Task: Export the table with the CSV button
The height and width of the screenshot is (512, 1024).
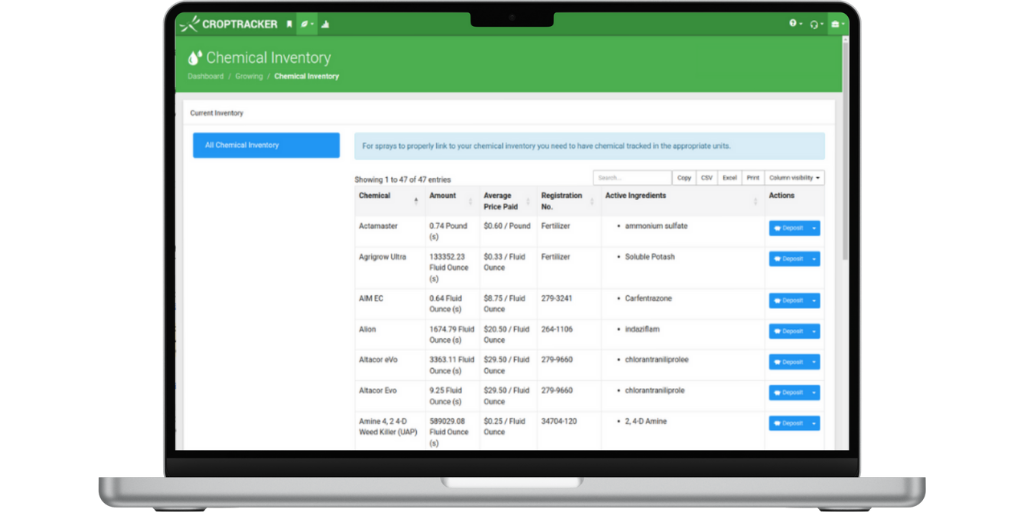Action: pyautogui.click(x=707, y=178)
